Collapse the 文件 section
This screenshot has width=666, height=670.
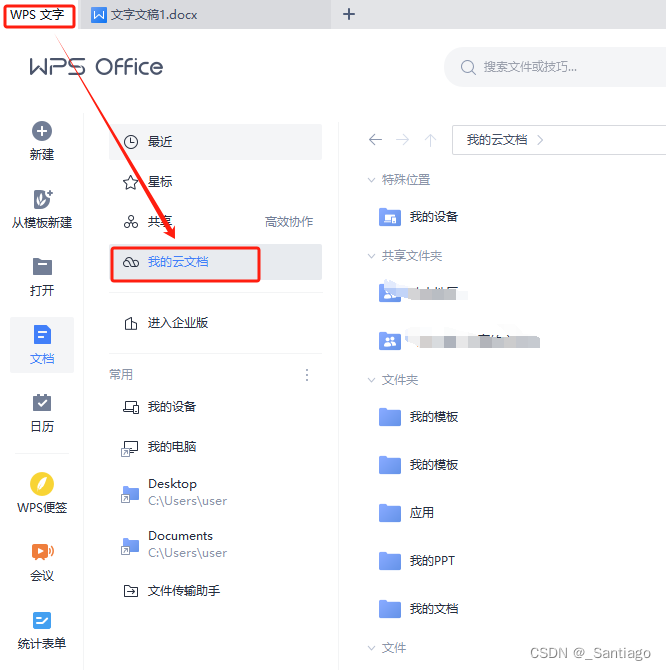371,648
